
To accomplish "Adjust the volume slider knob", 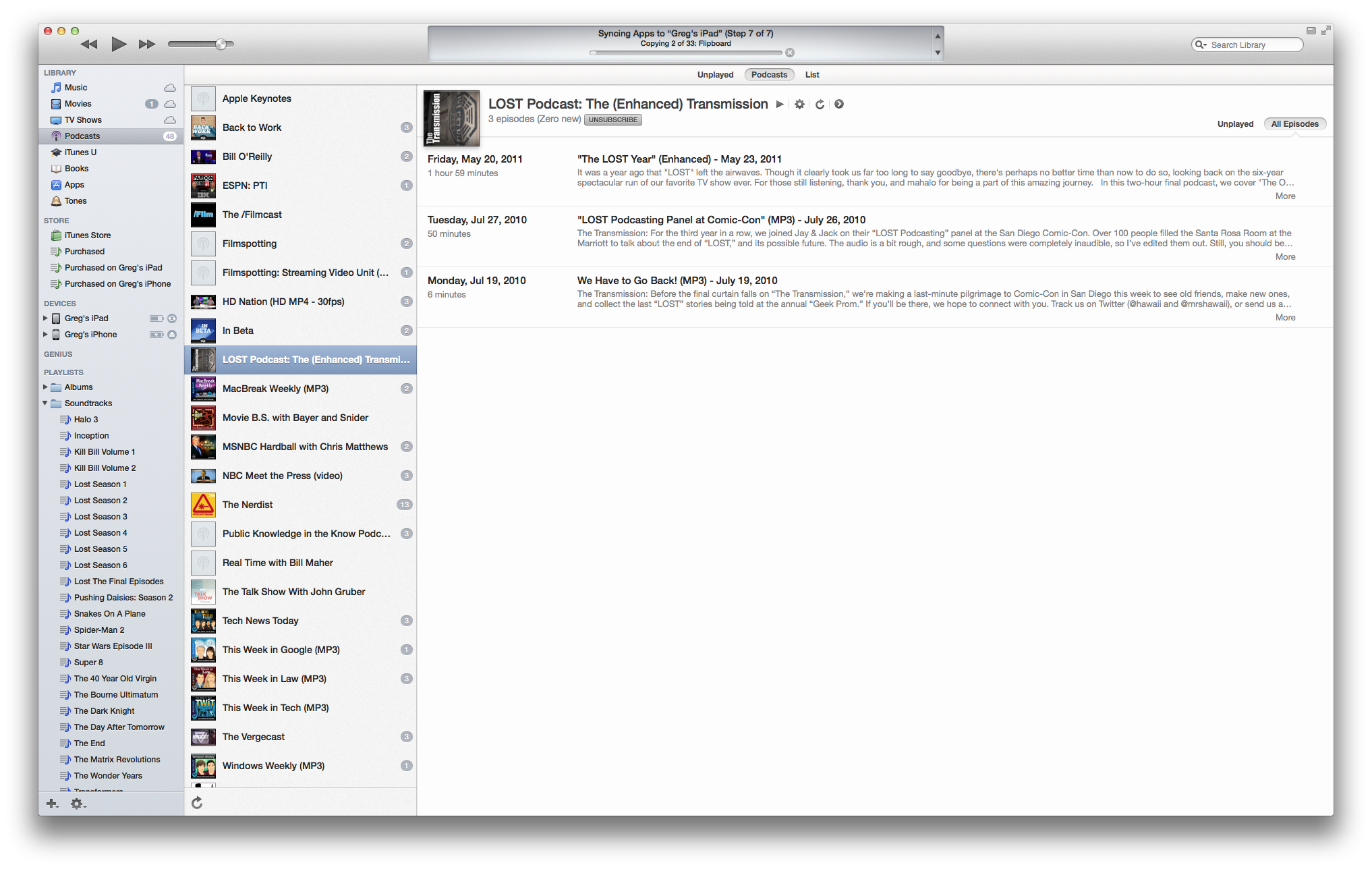I will [221, 45].
